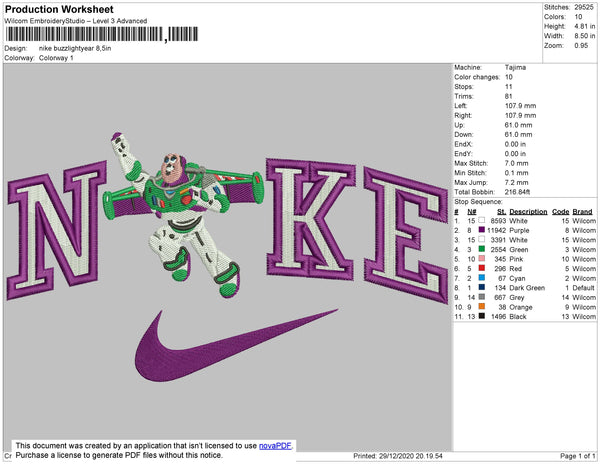Click the Min Stitch value '0.1 mm'
The width and height of the screenshot is (600, 464).
click(x=516, y=173)
